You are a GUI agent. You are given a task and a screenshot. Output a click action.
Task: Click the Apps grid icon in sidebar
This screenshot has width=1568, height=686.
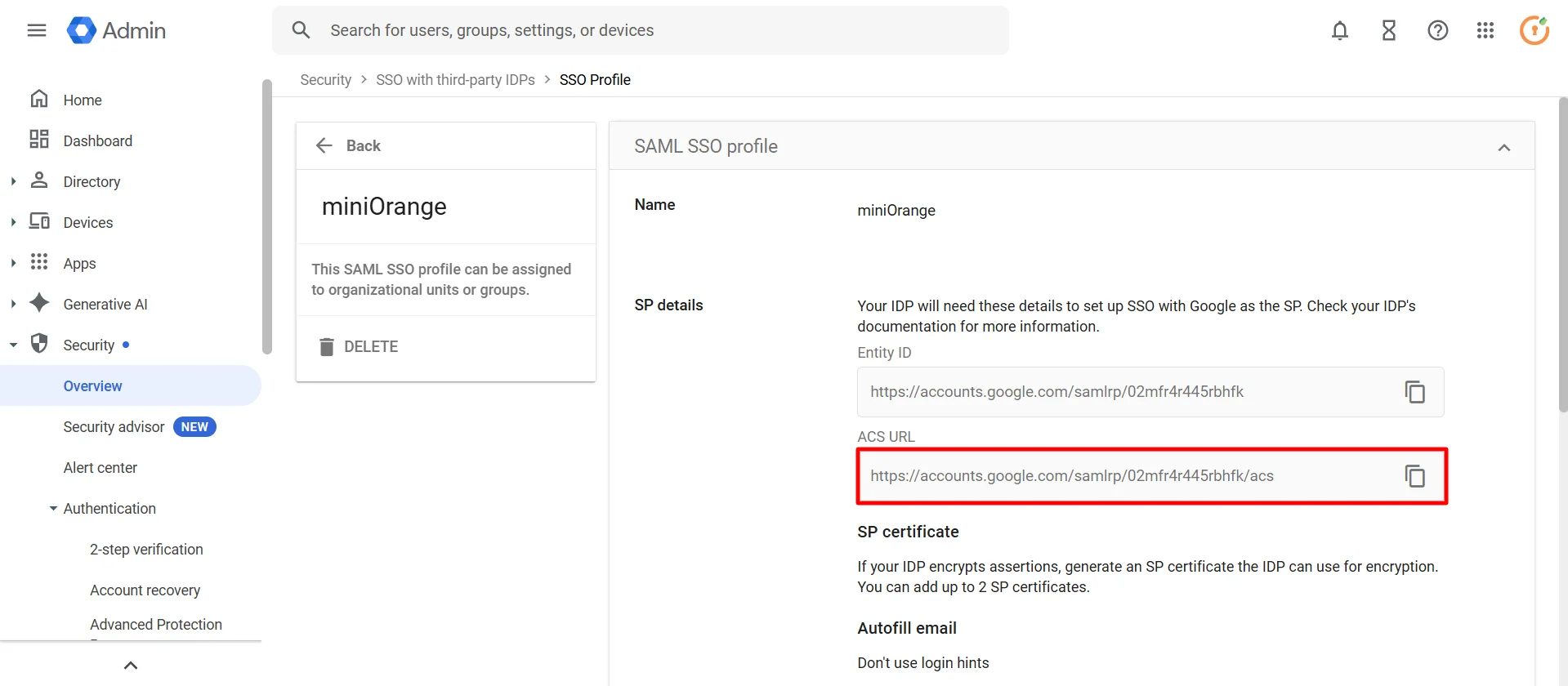[39, 261]
